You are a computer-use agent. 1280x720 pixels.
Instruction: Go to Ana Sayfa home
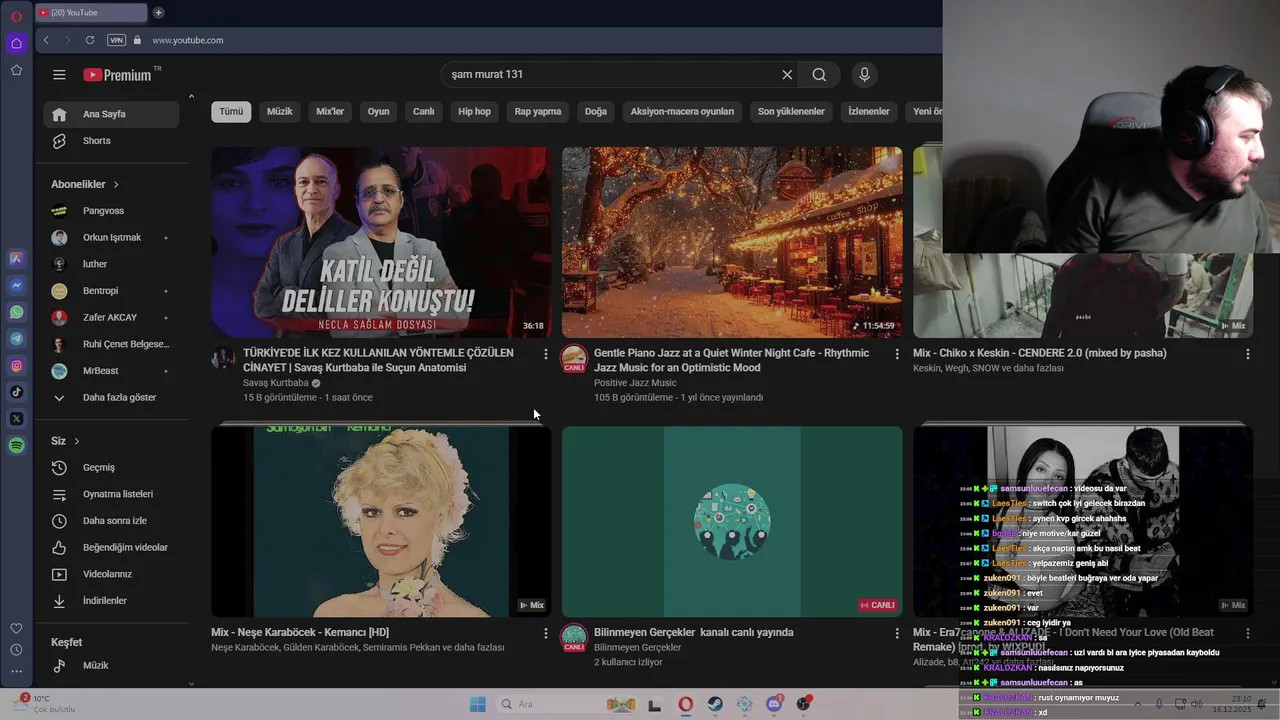[x=111, y=114]
